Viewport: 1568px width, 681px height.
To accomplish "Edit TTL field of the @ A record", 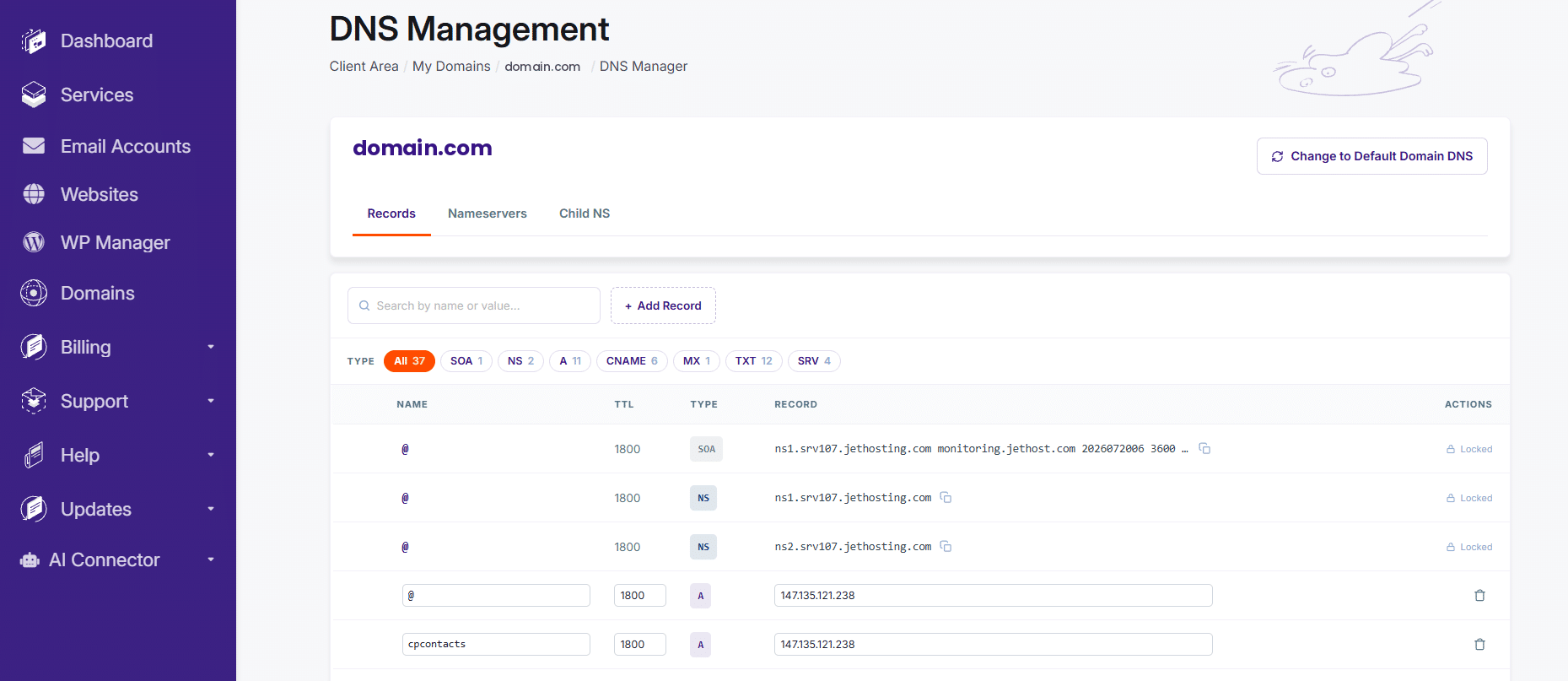I will point(640,595).
